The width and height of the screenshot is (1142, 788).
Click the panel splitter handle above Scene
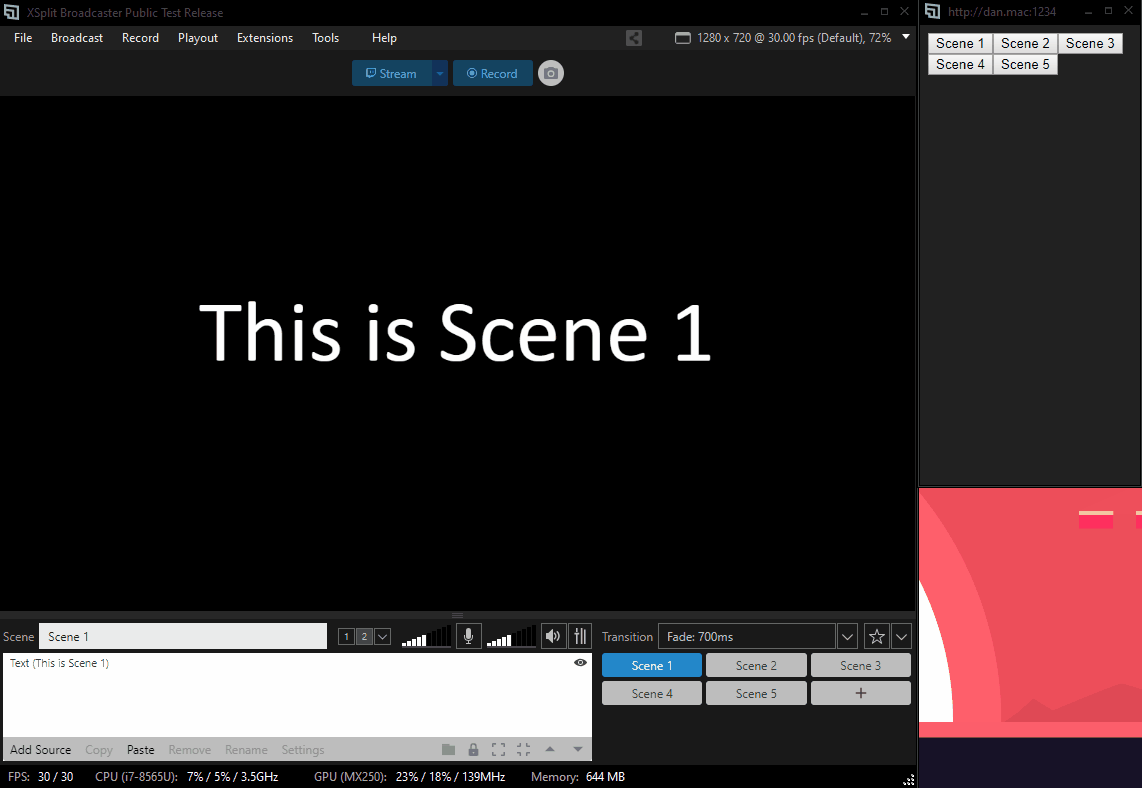(457, 615)
